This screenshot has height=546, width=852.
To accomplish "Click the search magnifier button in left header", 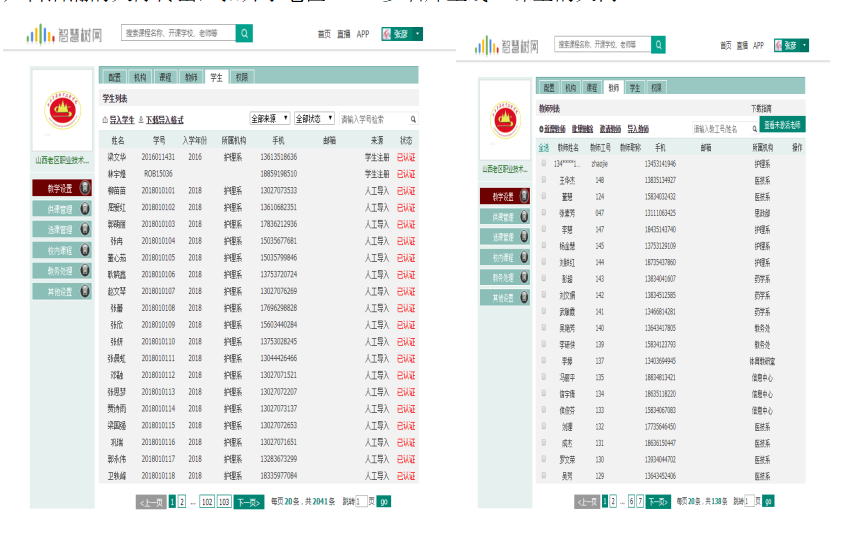I will pos(244,34).
